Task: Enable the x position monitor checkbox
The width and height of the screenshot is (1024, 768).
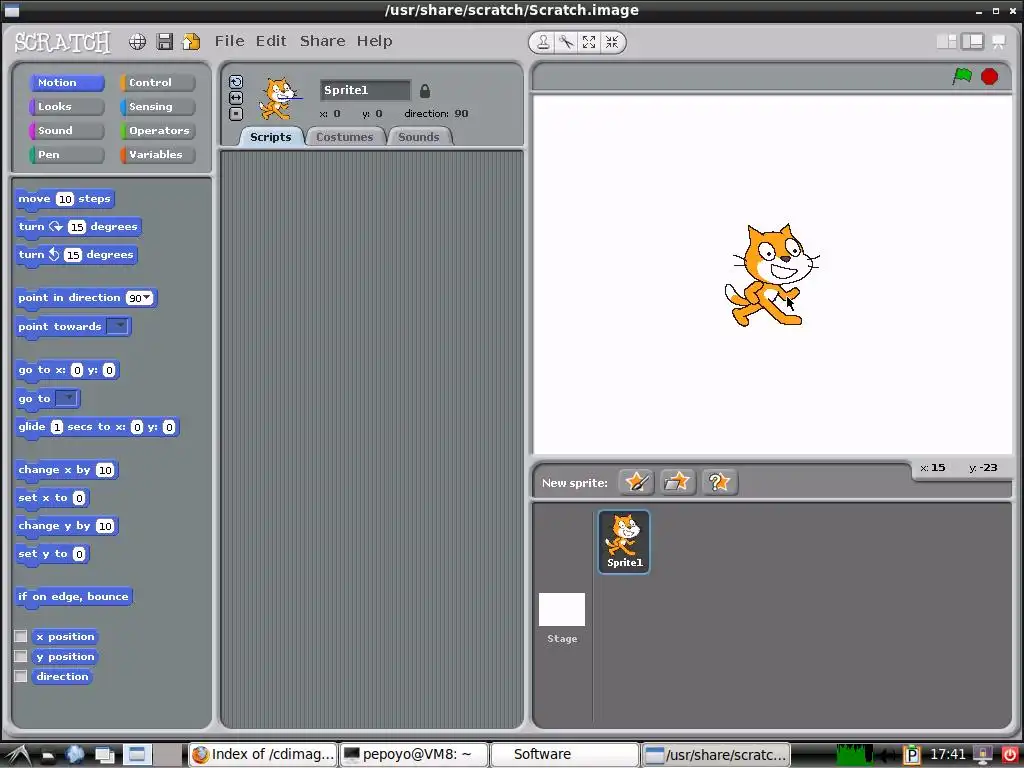Action: [21, 636]
